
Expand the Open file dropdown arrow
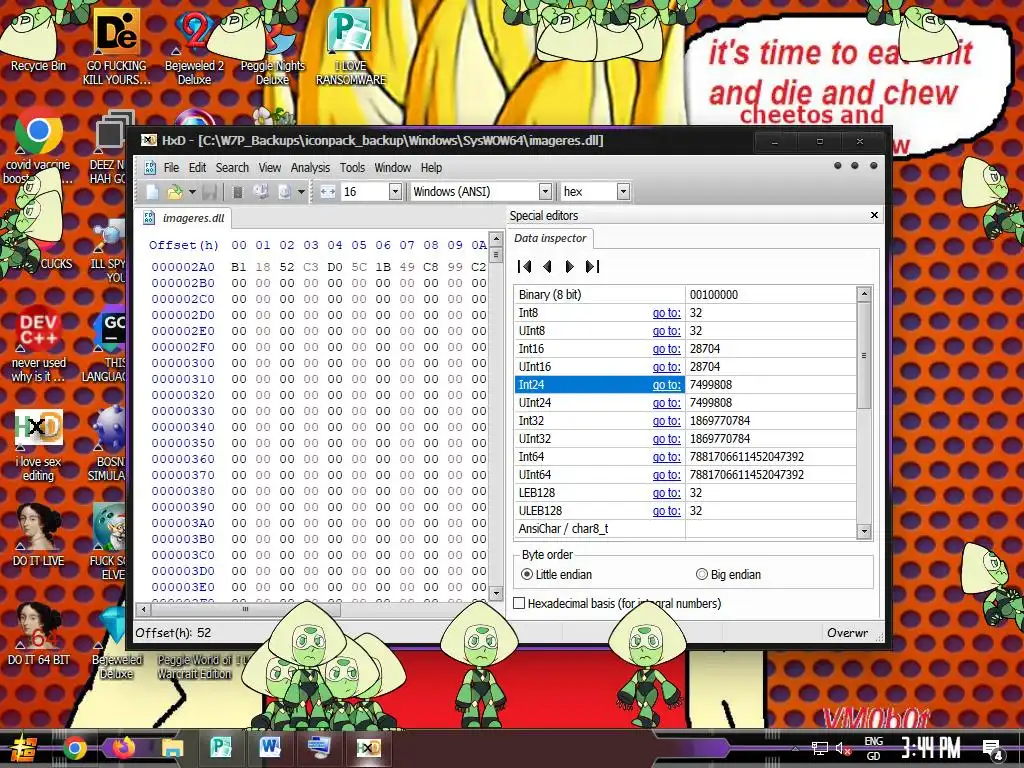192,192
